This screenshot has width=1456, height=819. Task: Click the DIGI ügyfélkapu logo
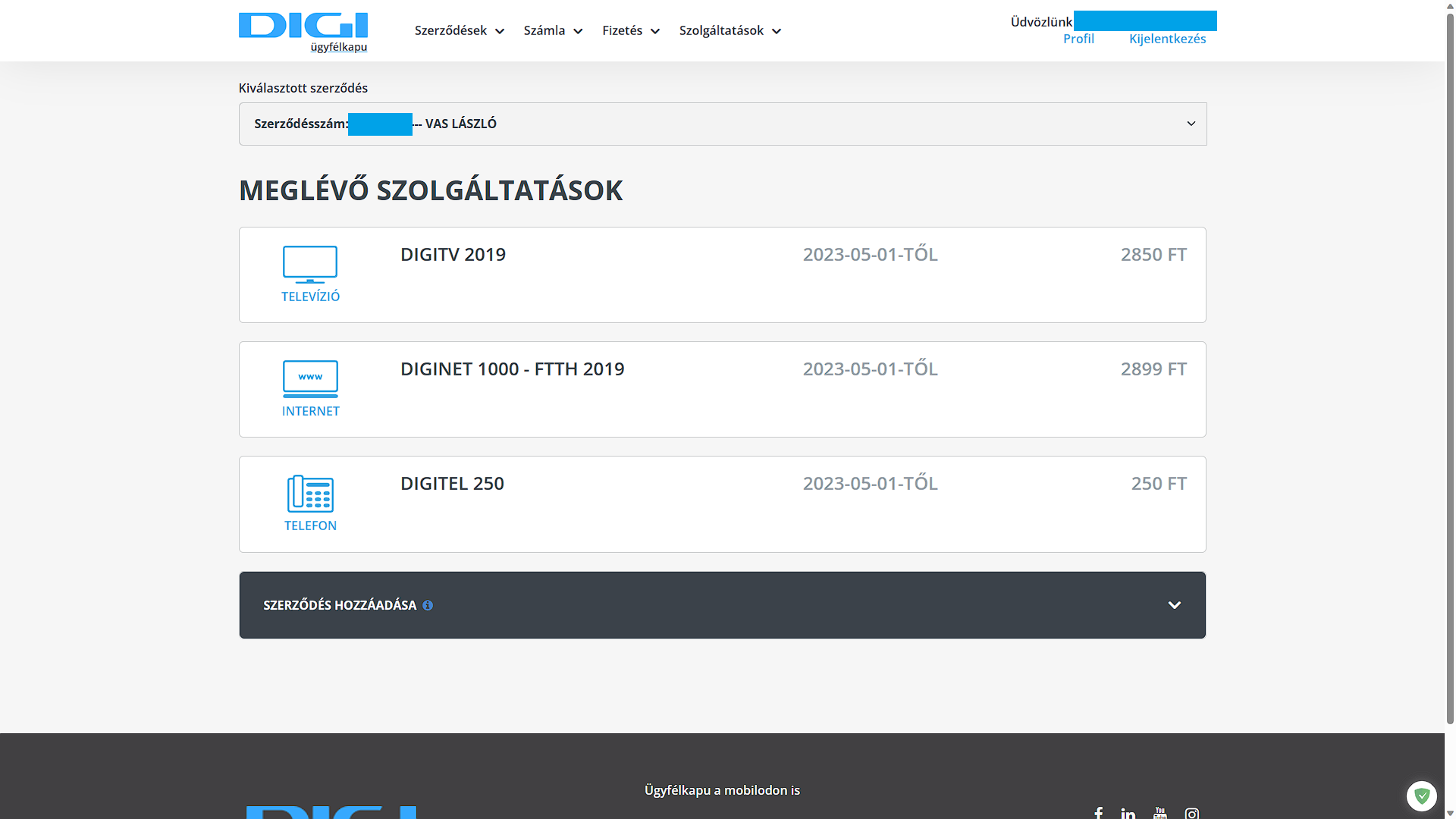click(303, 32)
